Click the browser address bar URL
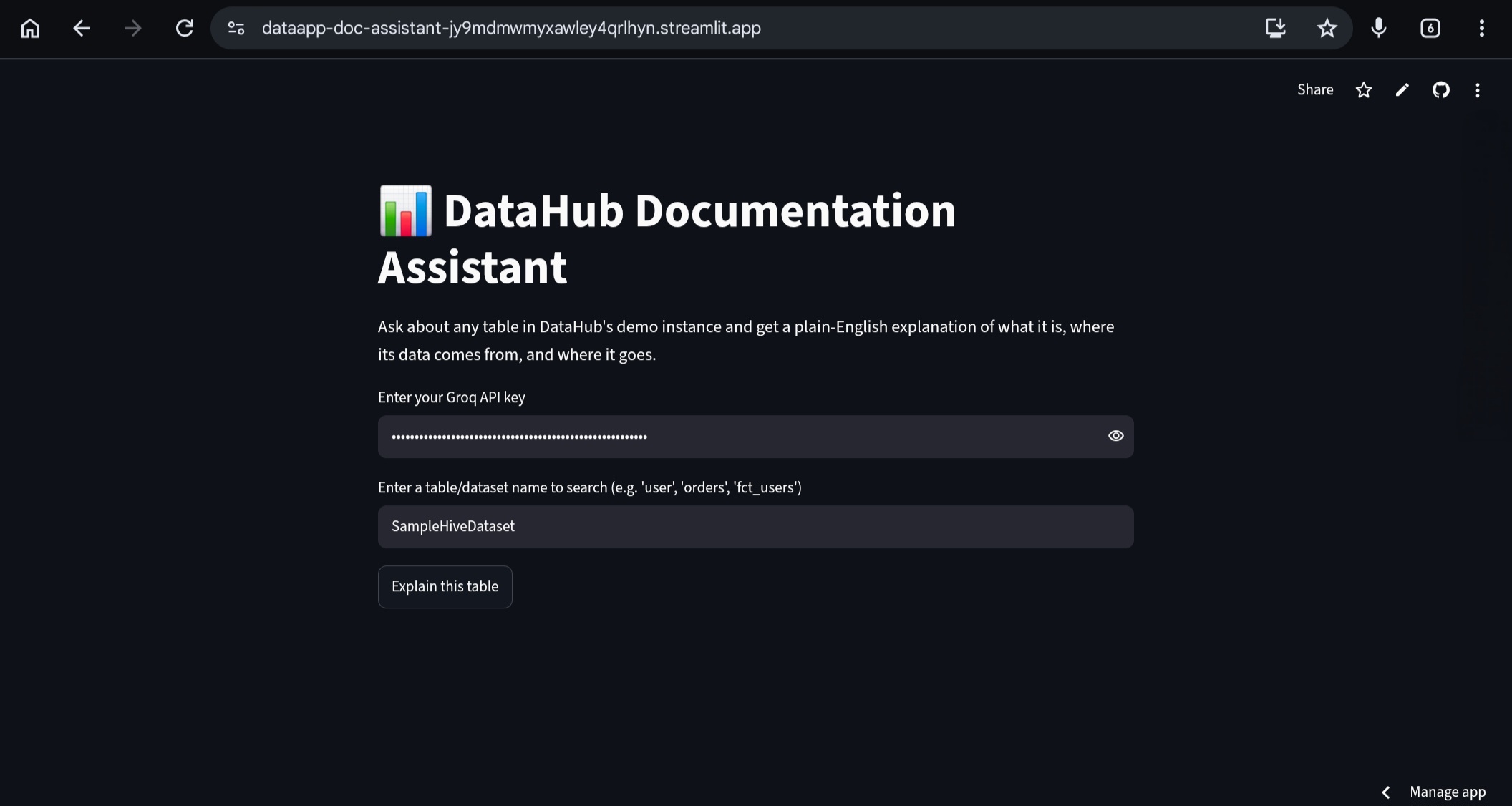The image size is (1512, 806). click(x=511, y=28)
